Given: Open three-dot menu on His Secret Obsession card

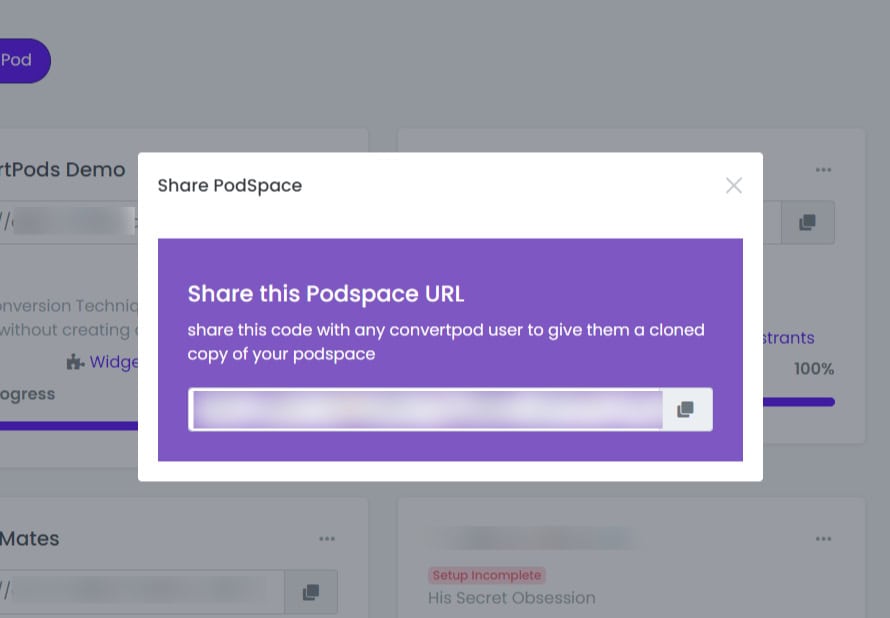Looking at the screenshot, I should coord(823,539).
